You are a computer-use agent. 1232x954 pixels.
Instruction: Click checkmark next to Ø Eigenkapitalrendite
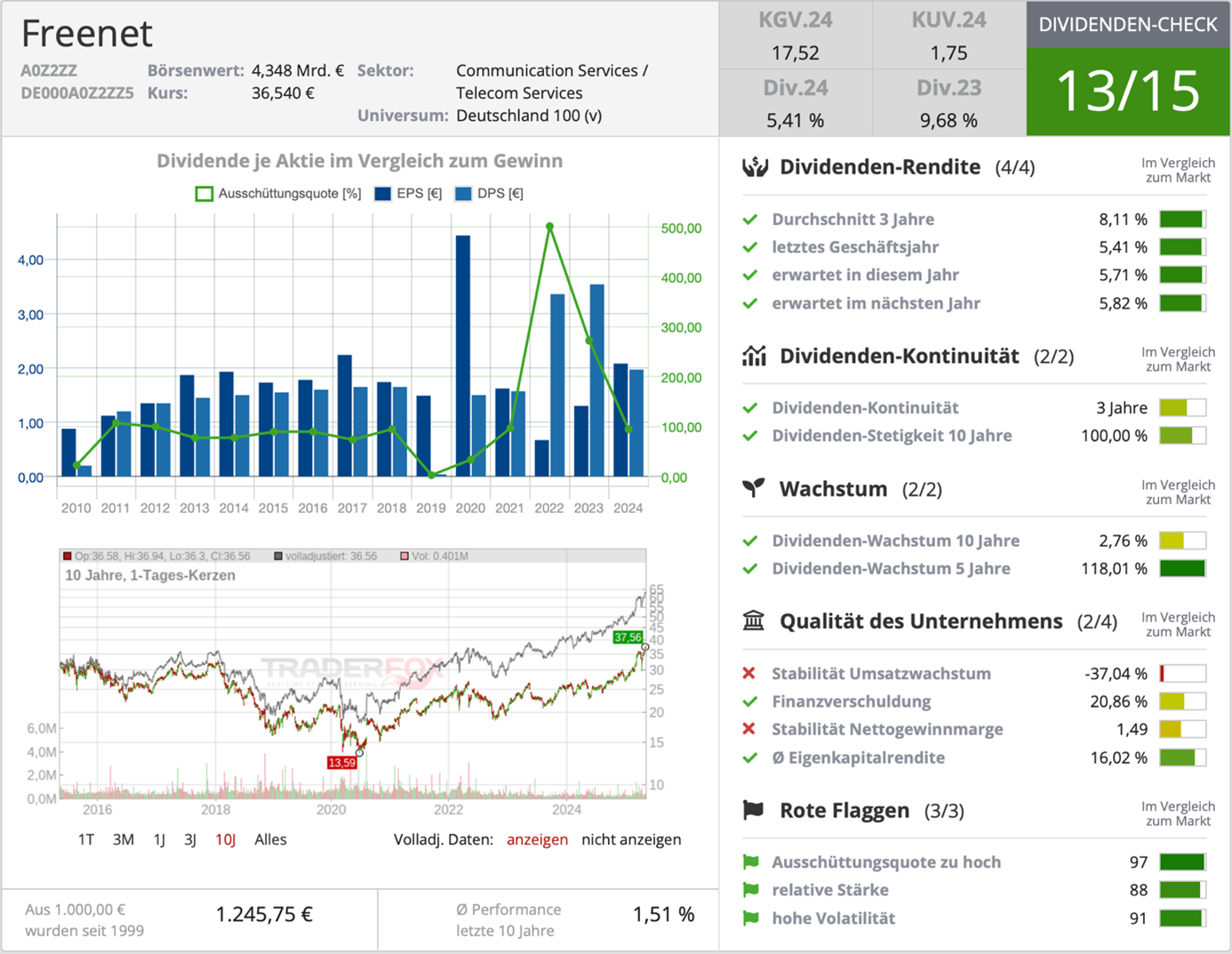tap(750, 758)
